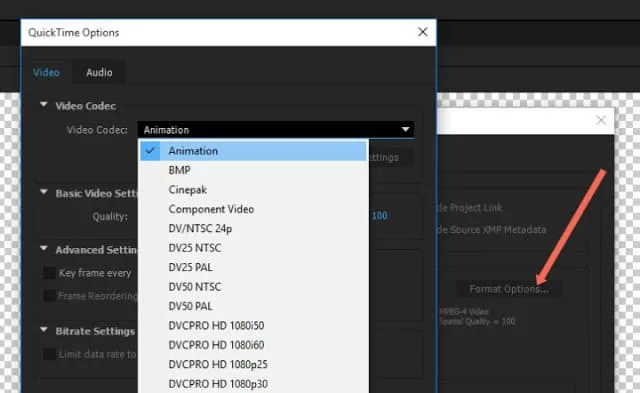
Task: Open the Video Codec dropdown arrow
Action: 405,130
